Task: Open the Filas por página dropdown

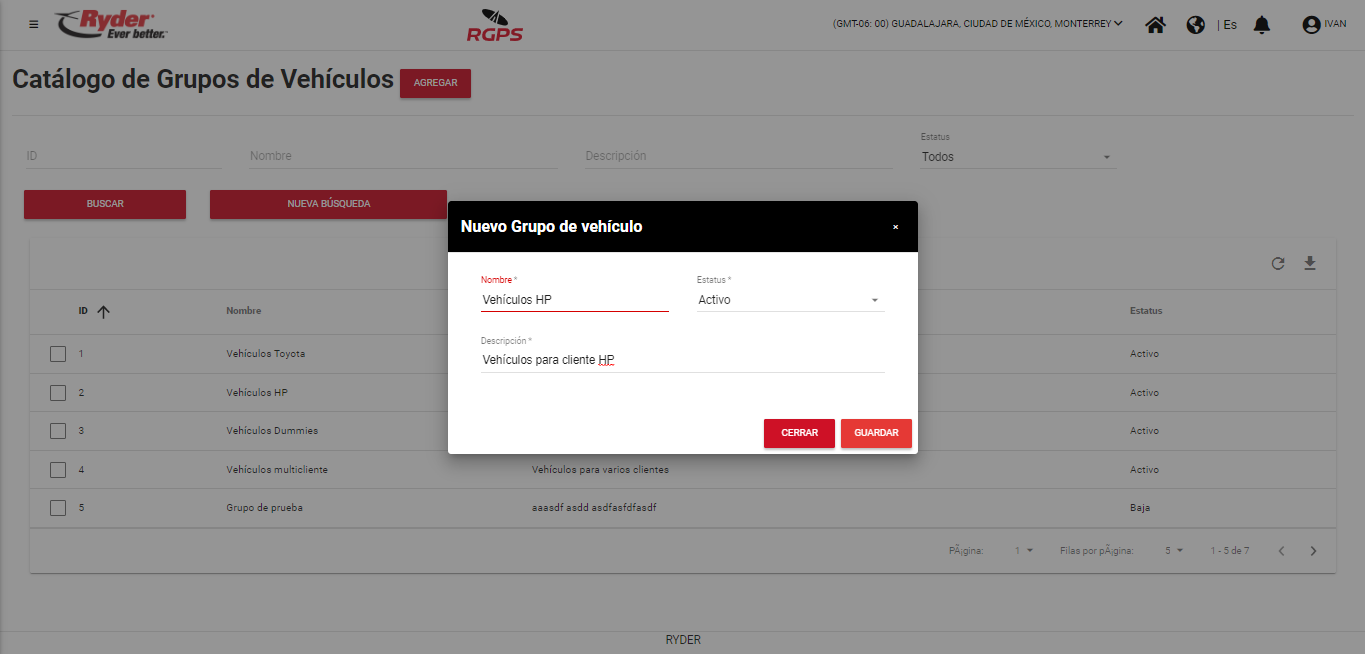Action: pos(1173,551)
